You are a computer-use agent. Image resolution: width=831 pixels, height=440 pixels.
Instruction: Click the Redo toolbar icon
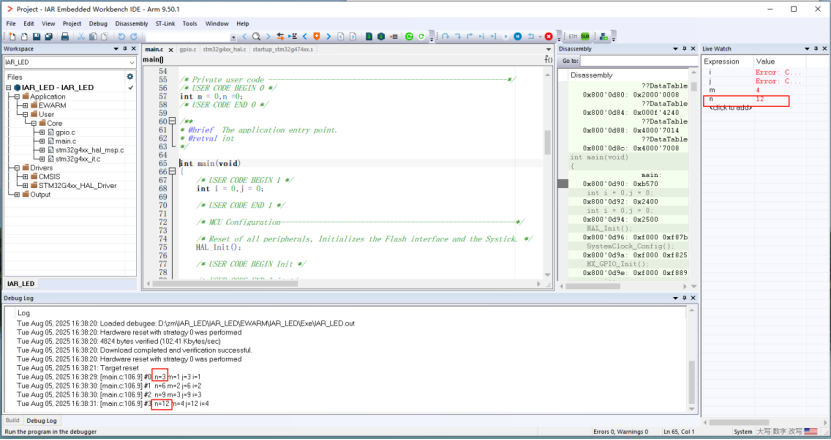134,37
